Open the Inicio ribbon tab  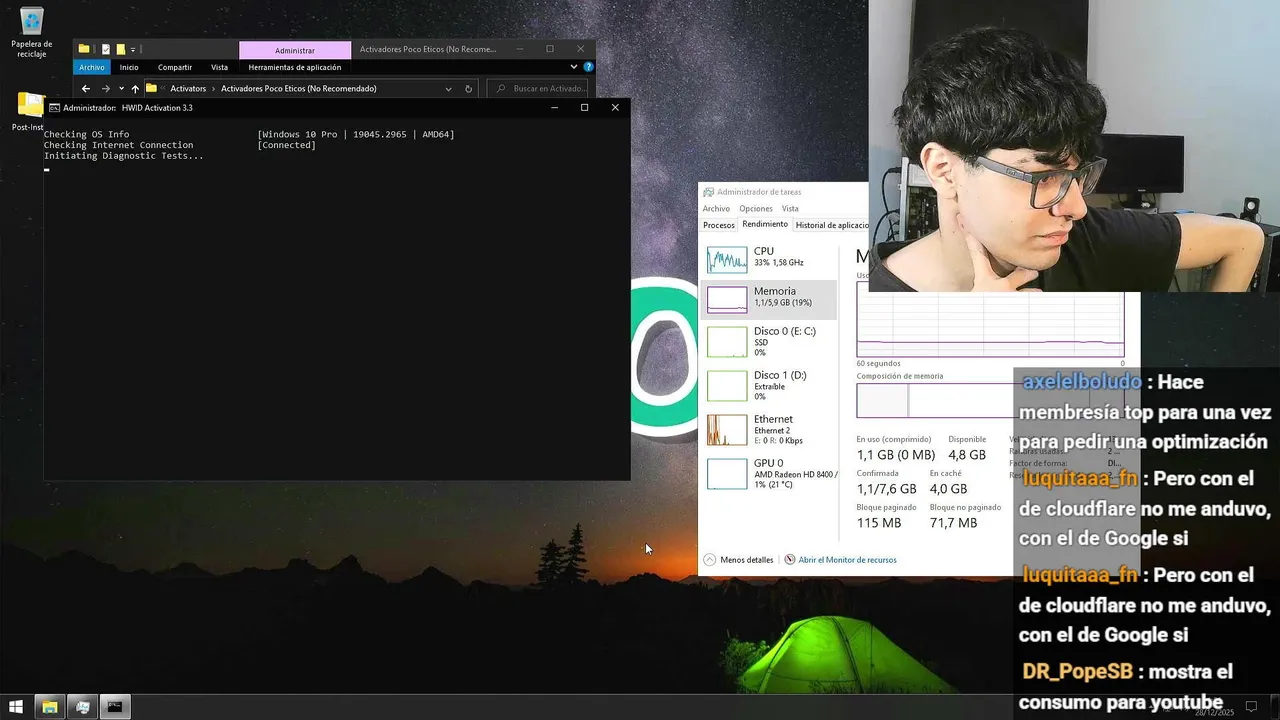pos(129,67)
